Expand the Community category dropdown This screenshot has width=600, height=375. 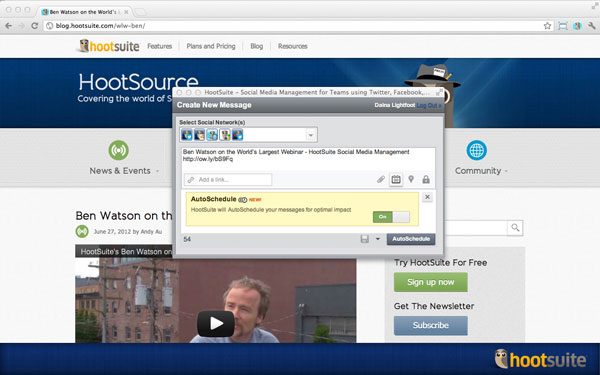(x=506, y=171)
